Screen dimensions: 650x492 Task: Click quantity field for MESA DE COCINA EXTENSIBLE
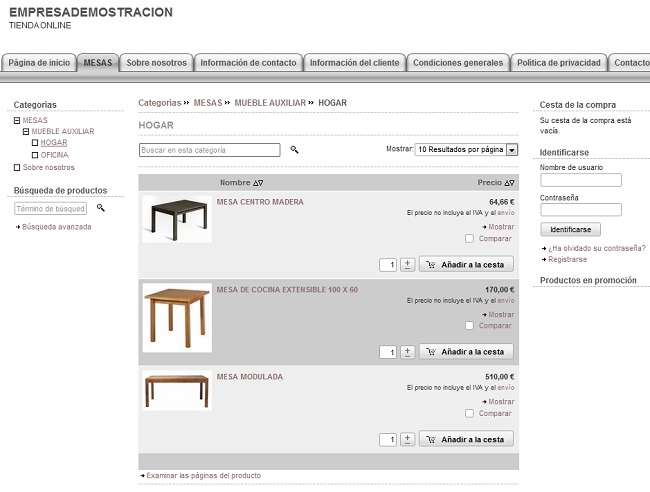tap(388, 352)
